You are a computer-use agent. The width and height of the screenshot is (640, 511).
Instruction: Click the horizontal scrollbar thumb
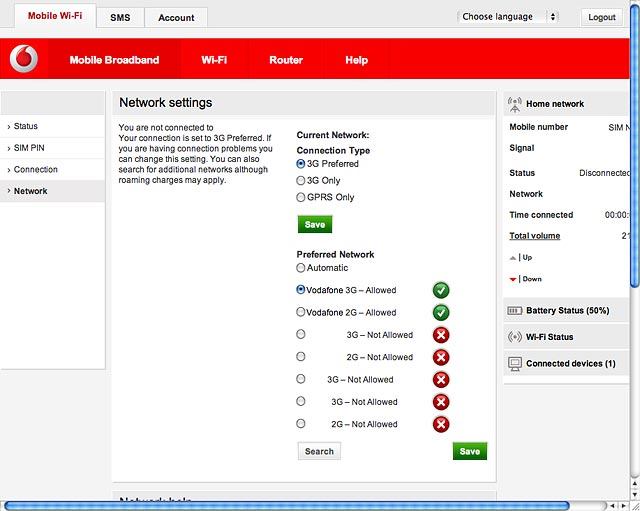tap(287, 506)
